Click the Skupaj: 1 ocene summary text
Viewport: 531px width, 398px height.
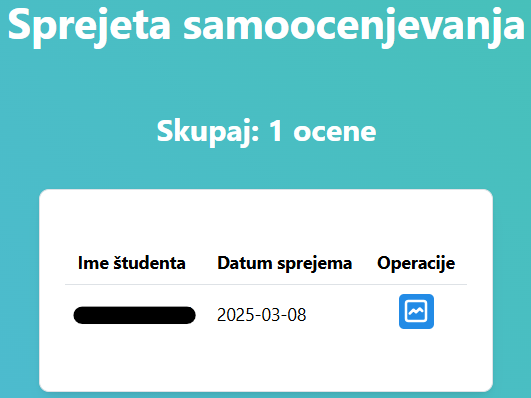[266, 131]
